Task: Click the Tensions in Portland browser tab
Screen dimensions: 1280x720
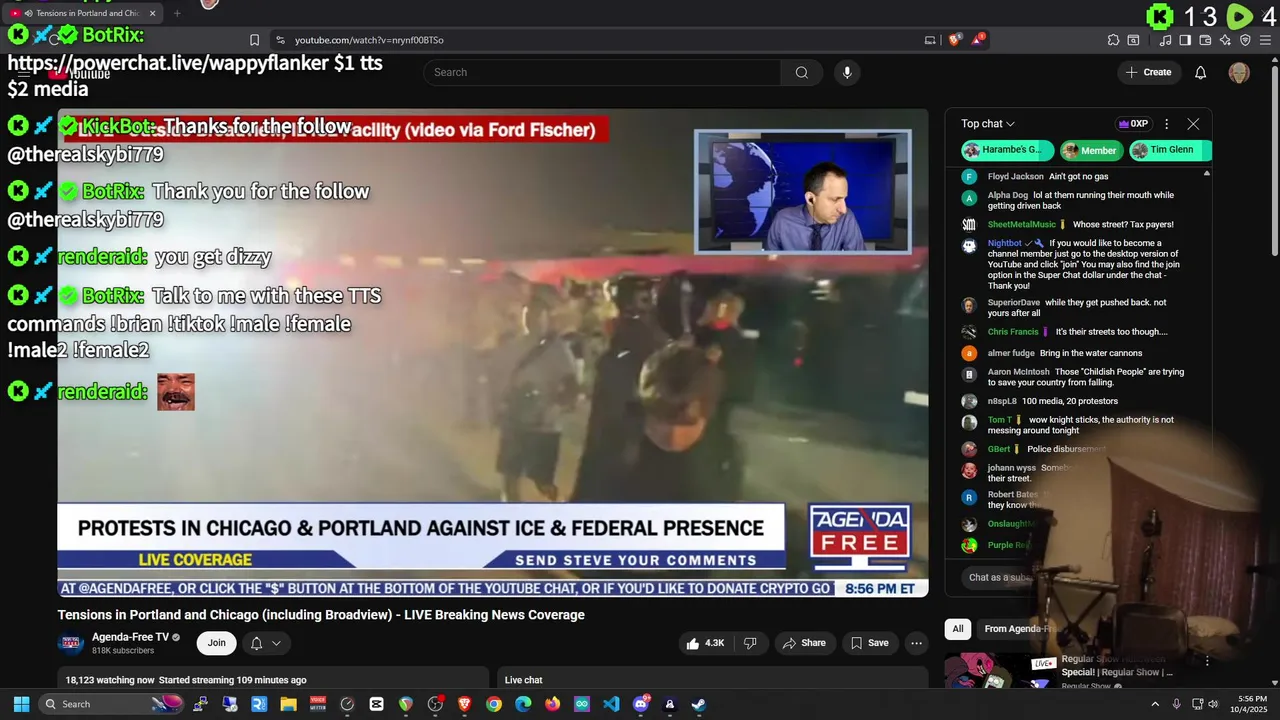Action: (84, 13)
